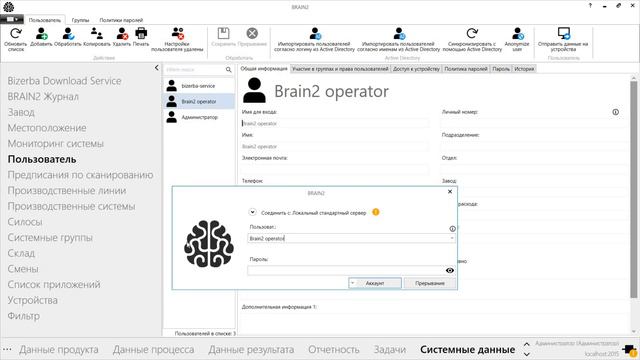Click info icon above user field in dialog
640x360 pixels.
coord(452,229)
